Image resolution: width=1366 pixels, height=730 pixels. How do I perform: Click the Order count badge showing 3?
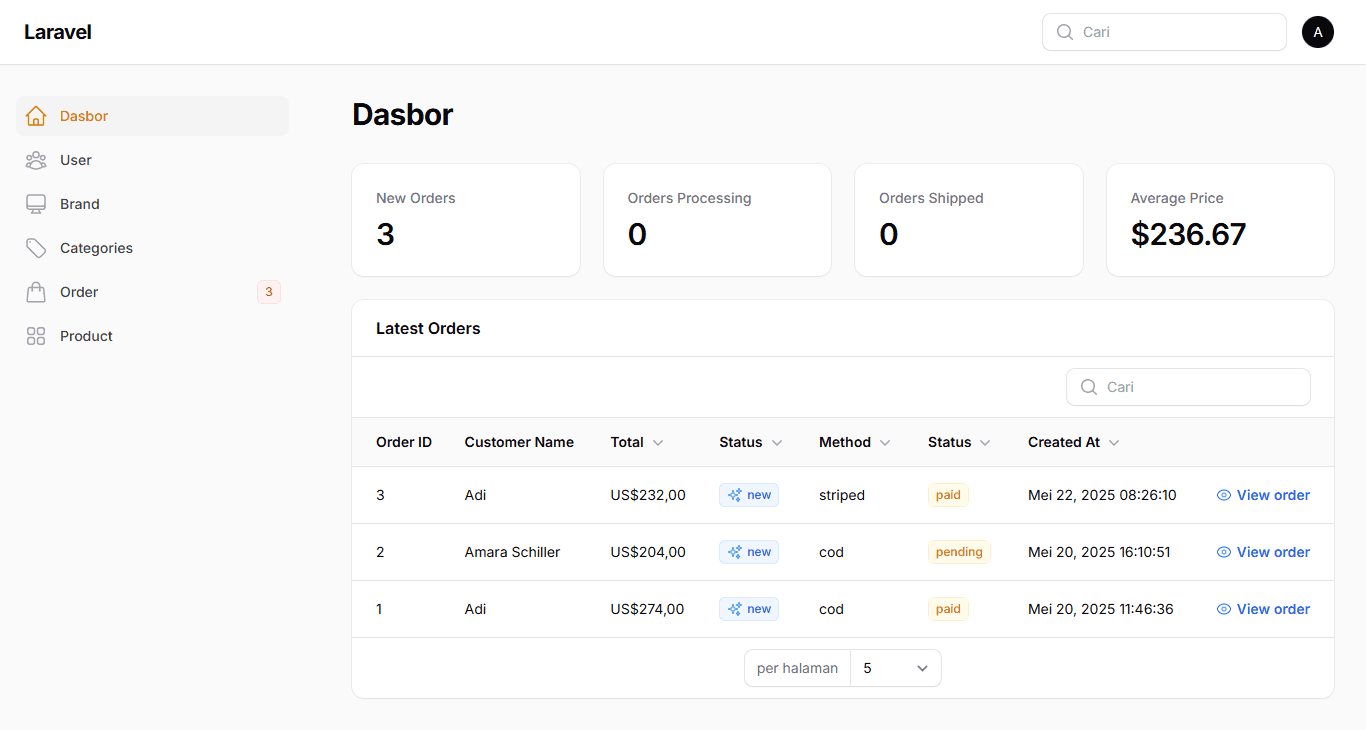tap(269, 292)
